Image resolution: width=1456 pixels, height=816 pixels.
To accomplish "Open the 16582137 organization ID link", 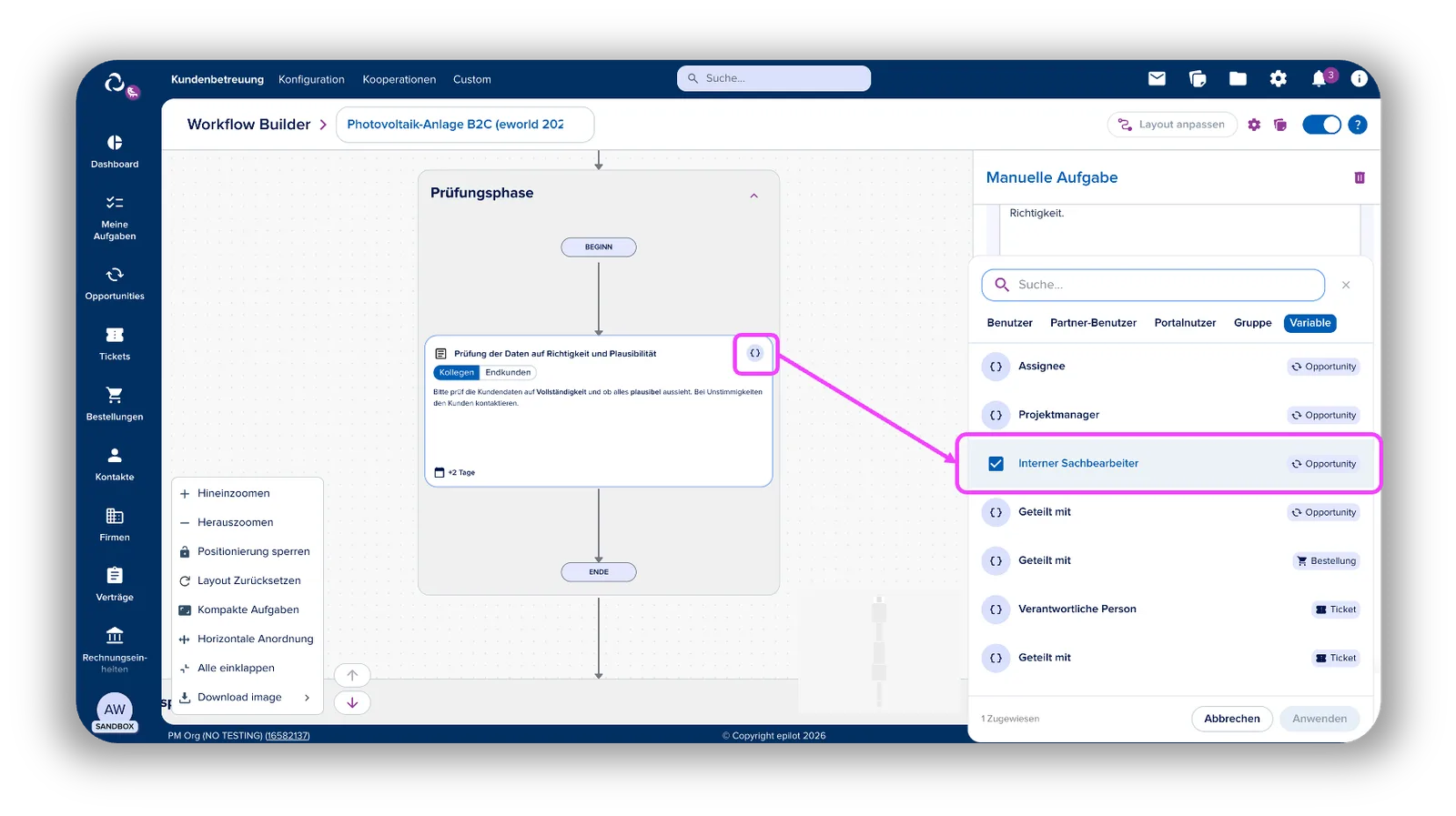I will (x=288, y=736).
